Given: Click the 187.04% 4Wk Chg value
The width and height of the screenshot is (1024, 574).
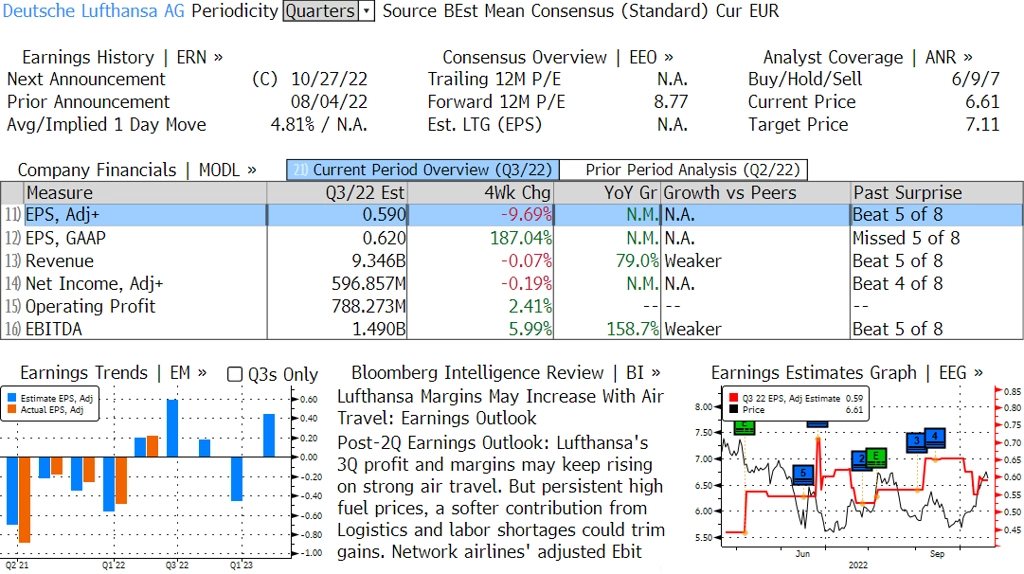Looking at the screenshot, I should click(520, 238).
